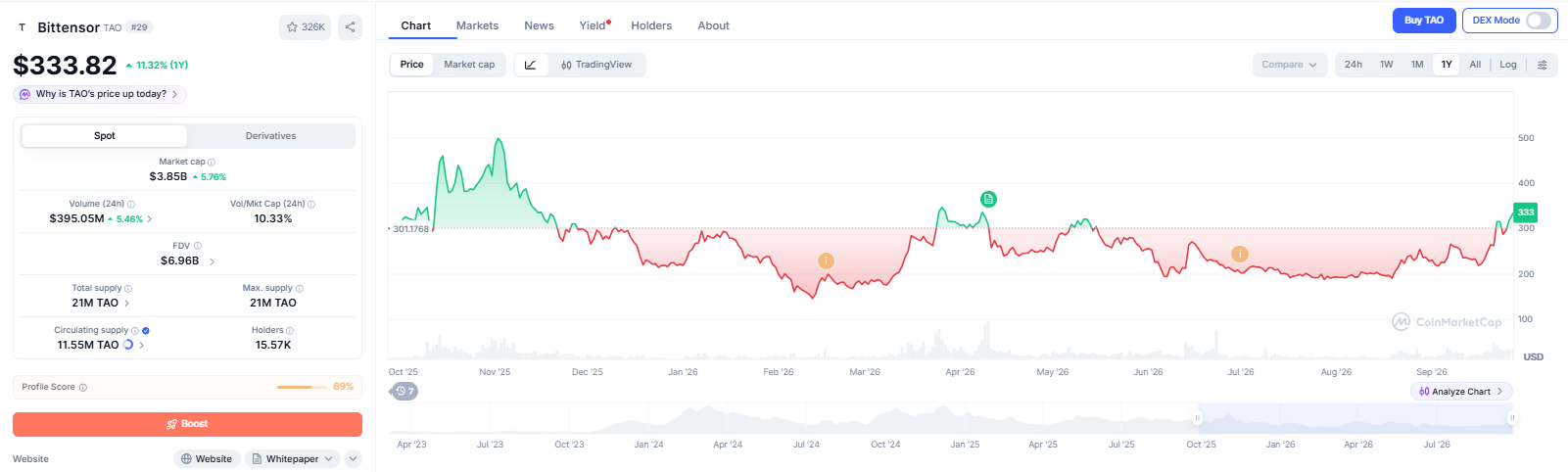Screen dimensions: 1568x472
Task: Open the Compare dropdown
Action: (x=1290, y=65)
